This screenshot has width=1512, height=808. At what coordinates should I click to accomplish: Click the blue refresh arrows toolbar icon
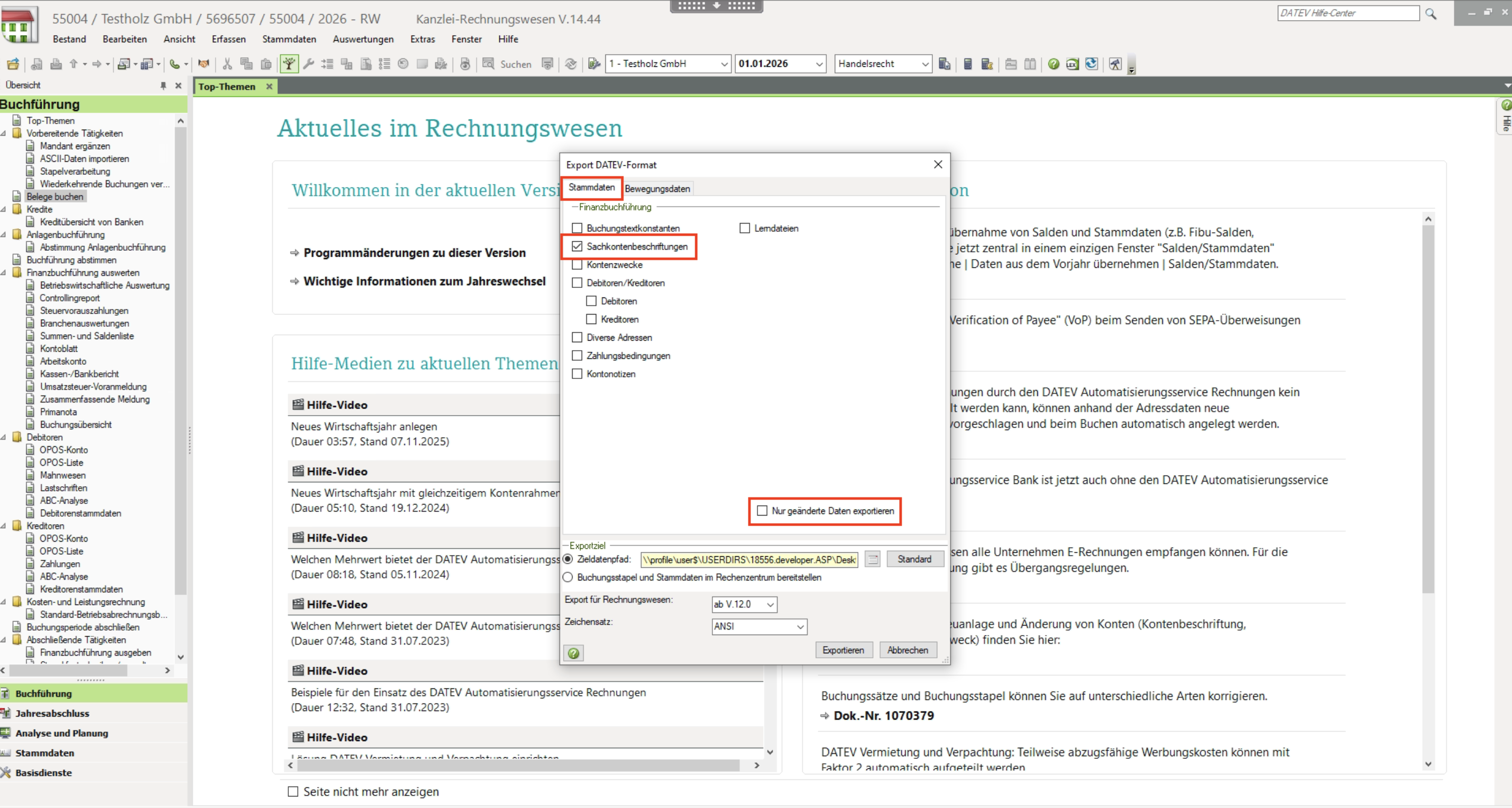tap(1092, 64)
